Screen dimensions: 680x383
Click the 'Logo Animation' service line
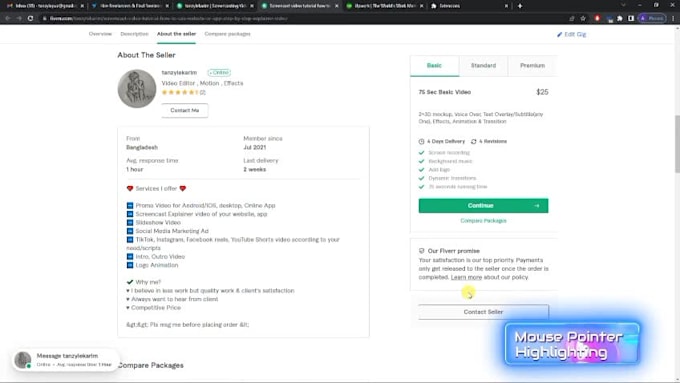(x=157, y=265)
